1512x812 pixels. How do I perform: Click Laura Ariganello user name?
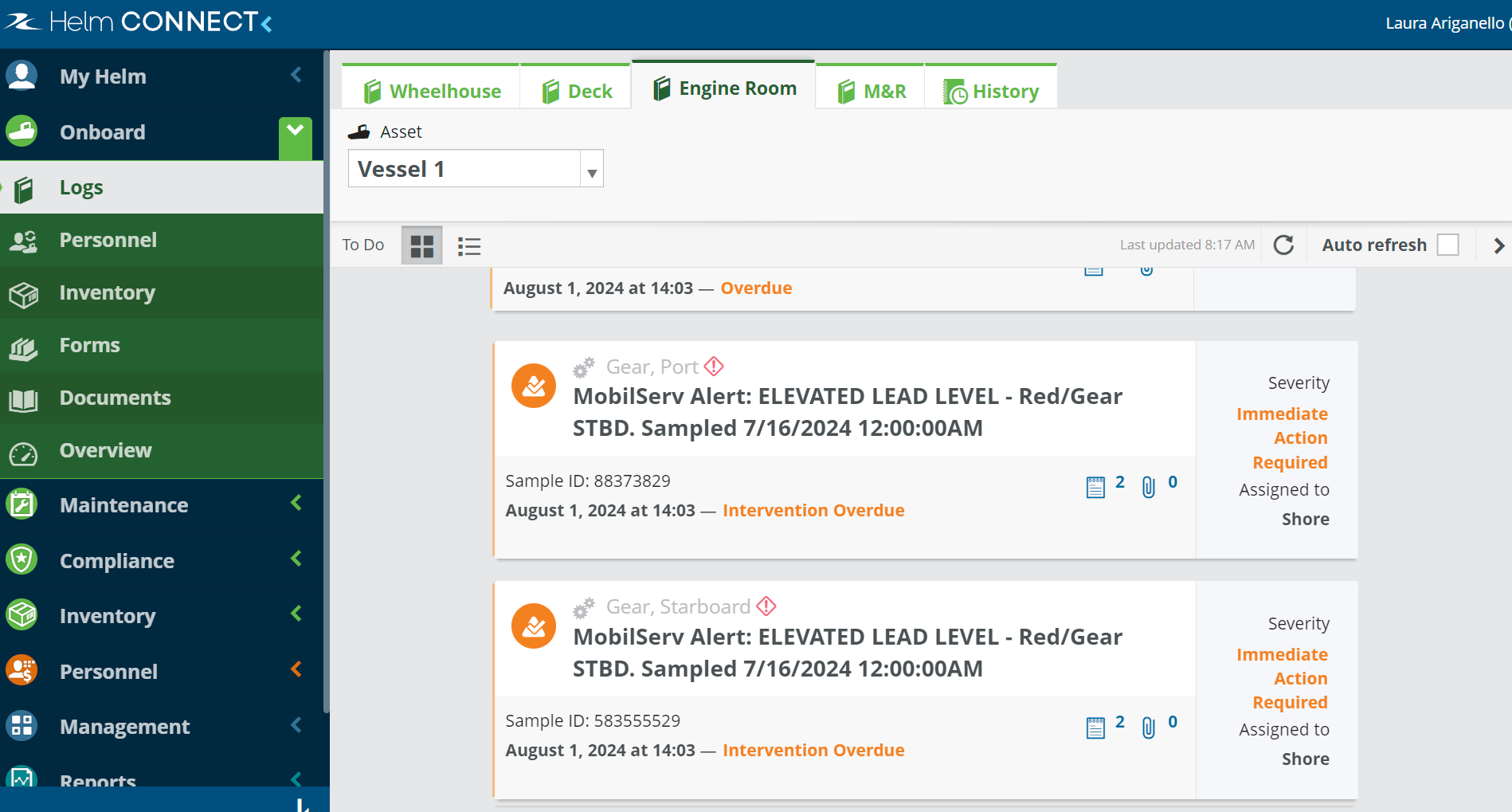(1445, 23)
